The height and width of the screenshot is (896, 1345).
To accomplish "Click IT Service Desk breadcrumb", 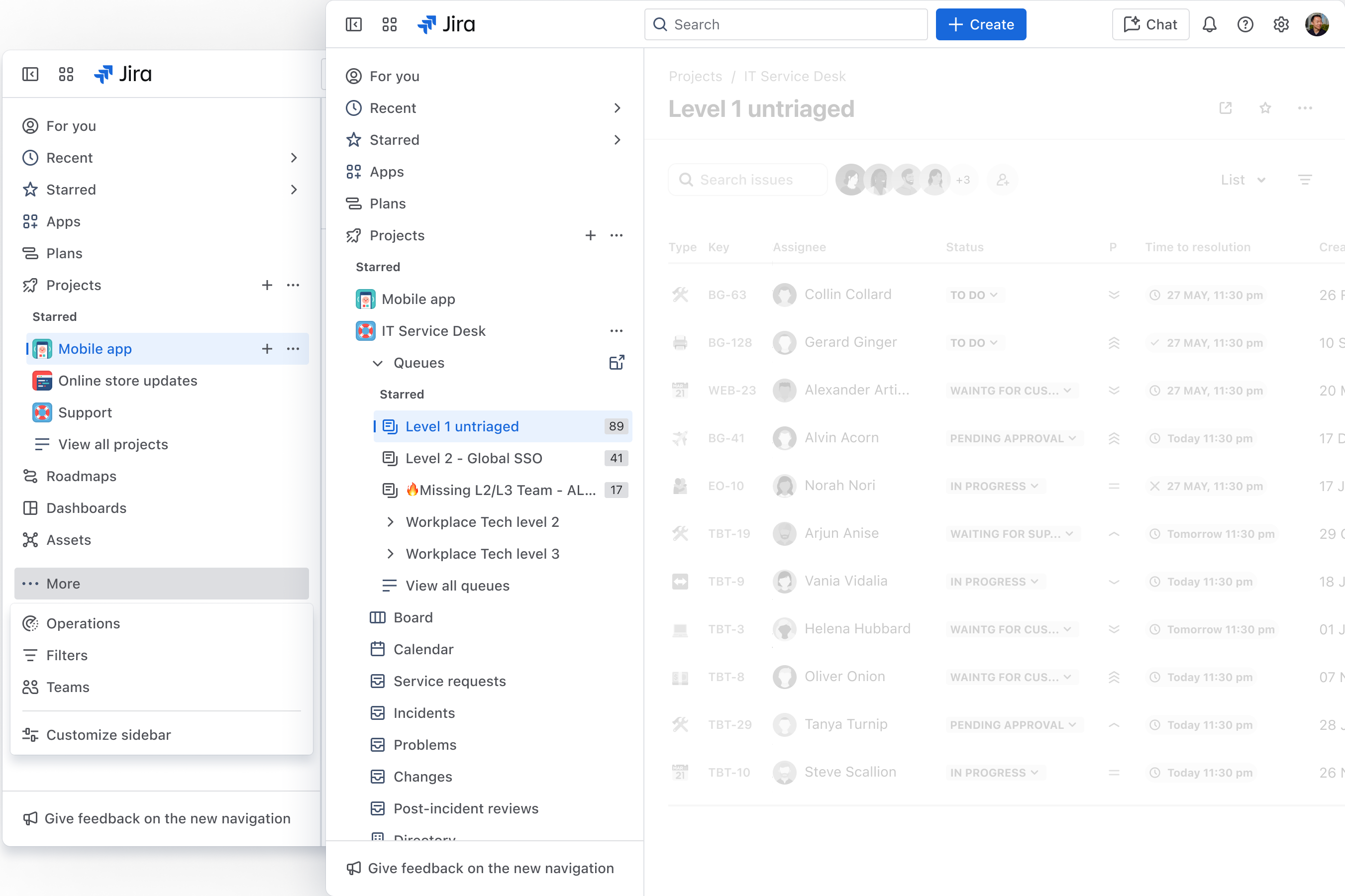I will click(x=794, y=77).
